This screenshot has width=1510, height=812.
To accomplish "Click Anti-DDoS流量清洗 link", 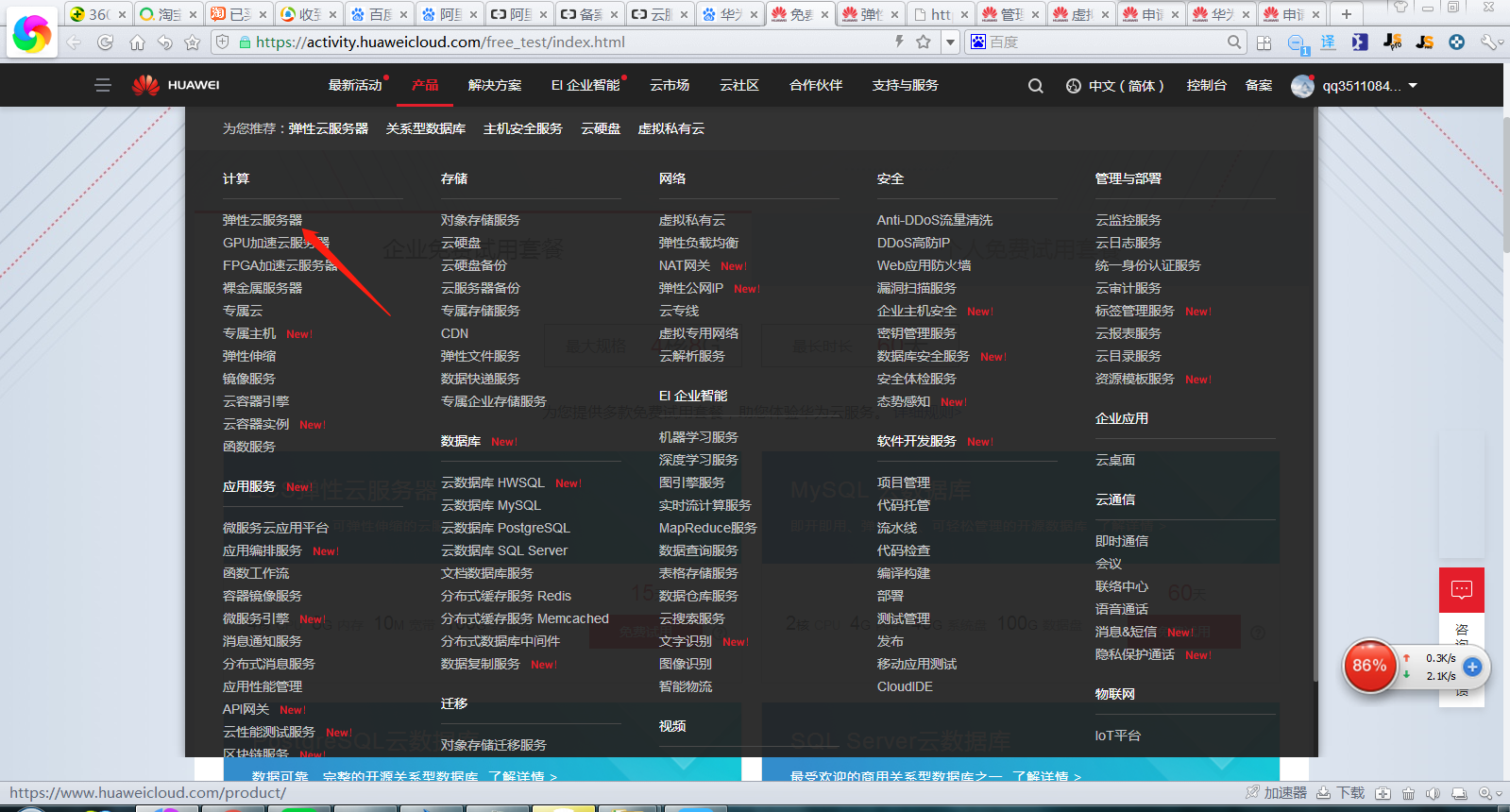I will tap(935, 220).
